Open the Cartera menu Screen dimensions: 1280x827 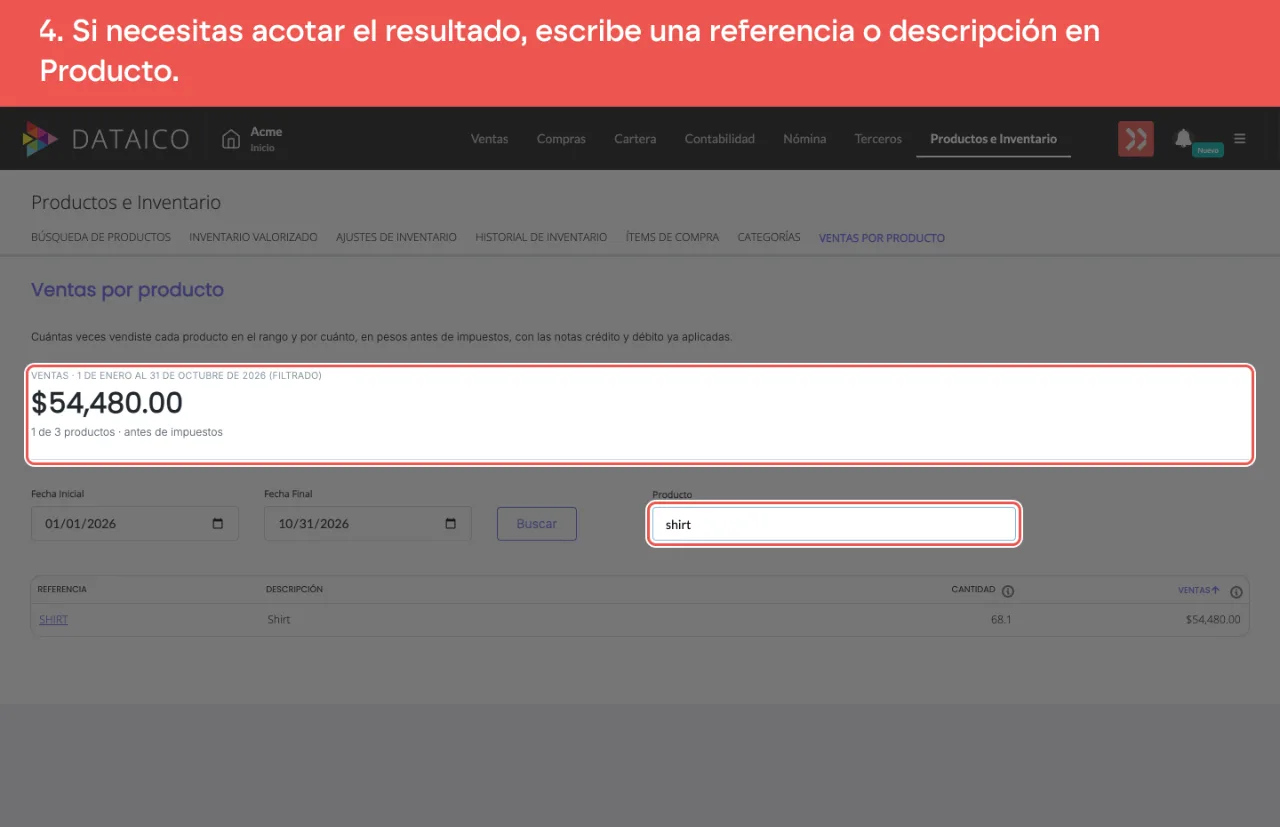pyautogui.click(x=635, y=139)
